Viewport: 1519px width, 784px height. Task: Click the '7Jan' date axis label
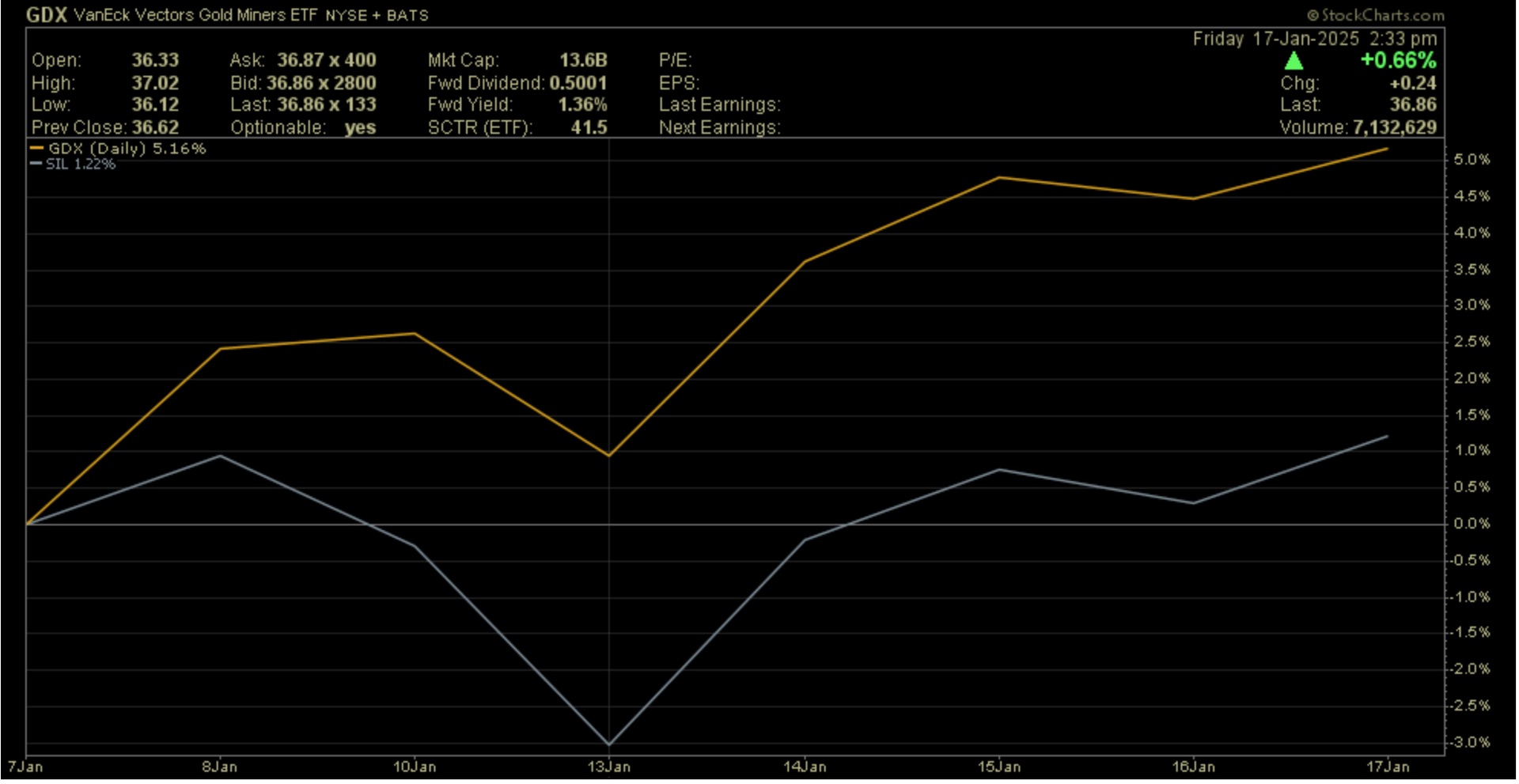tap(25, 767)
